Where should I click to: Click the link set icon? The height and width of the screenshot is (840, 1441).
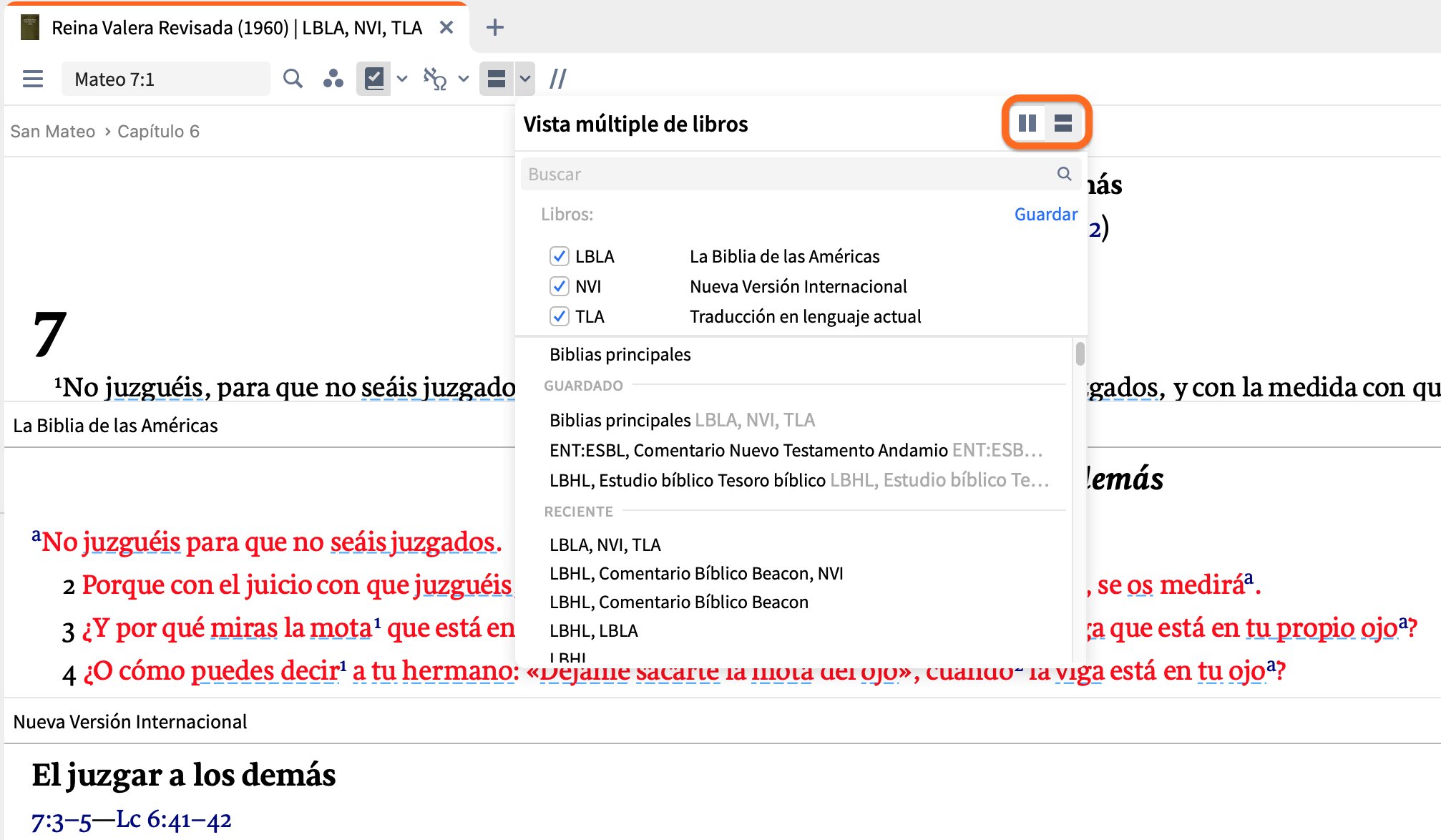[434, 79]
